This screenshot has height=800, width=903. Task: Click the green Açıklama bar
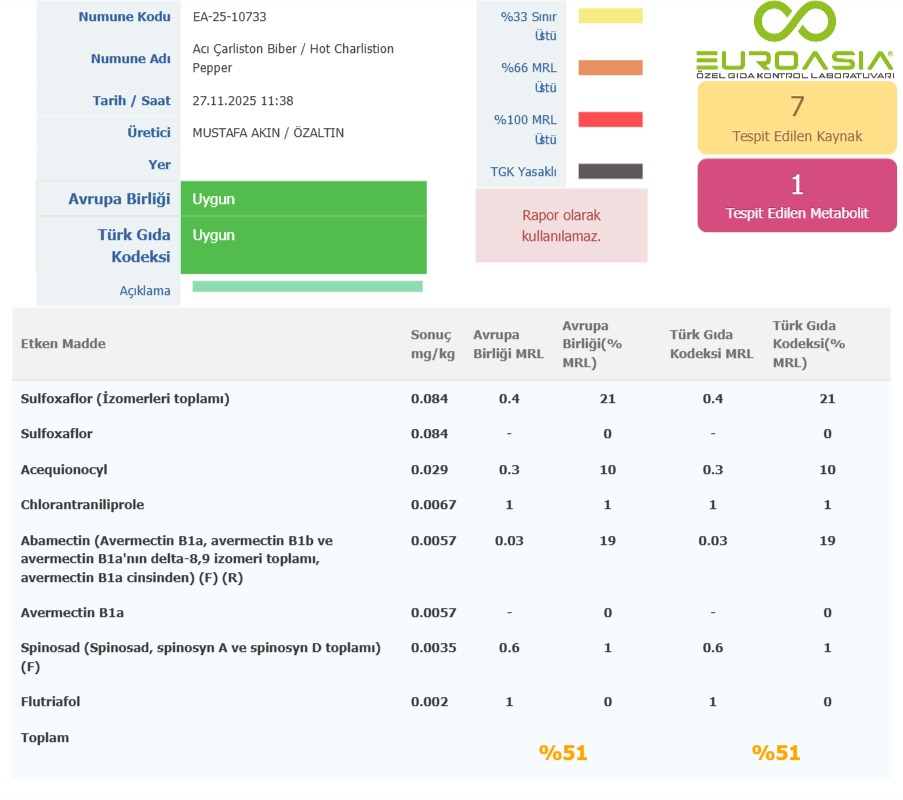(x=307, y=287)
